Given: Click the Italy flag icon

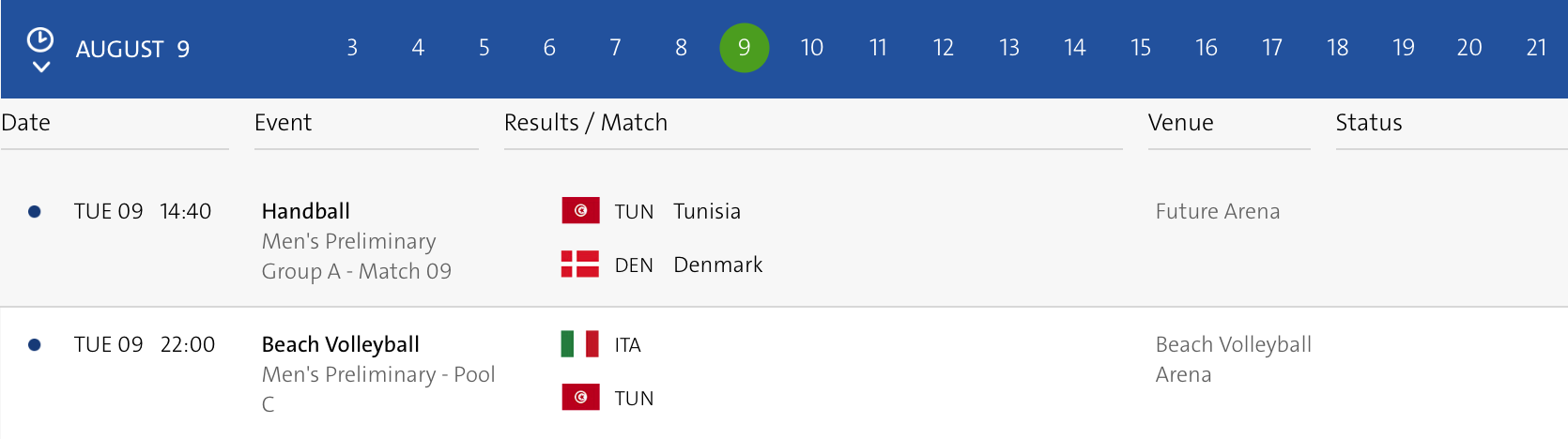Looking at the screenshot, I should (580, 344).
